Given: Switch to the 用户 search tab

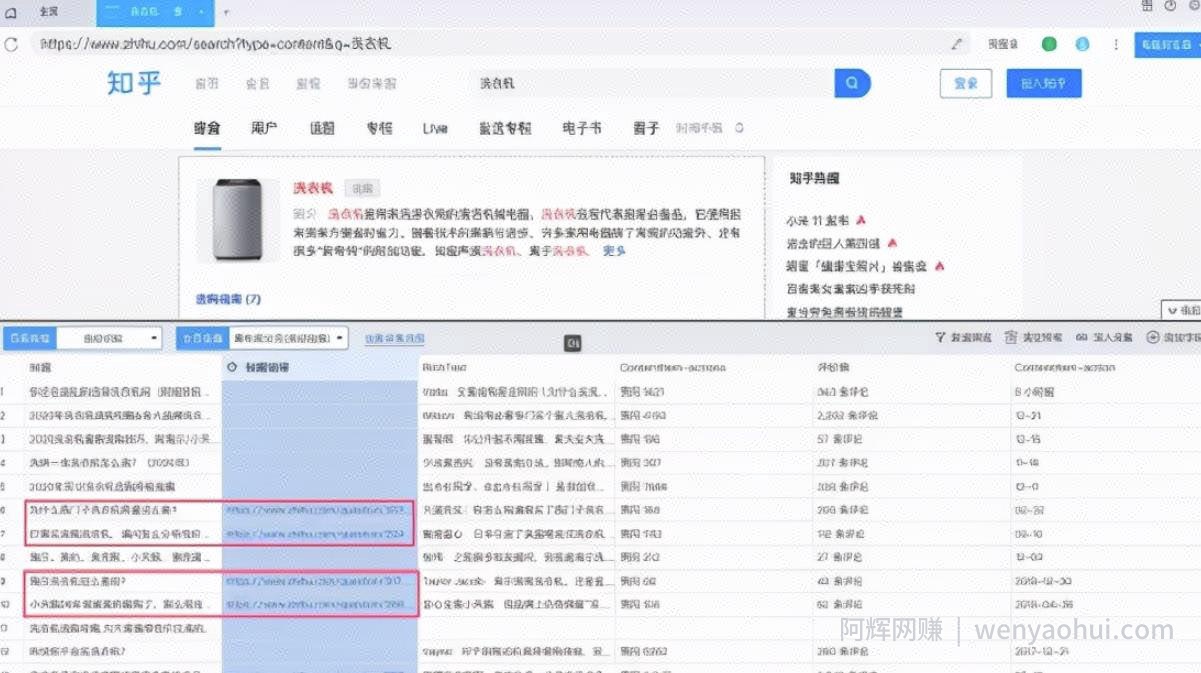Looking at the screenshot, I should (x=264, y=128).
